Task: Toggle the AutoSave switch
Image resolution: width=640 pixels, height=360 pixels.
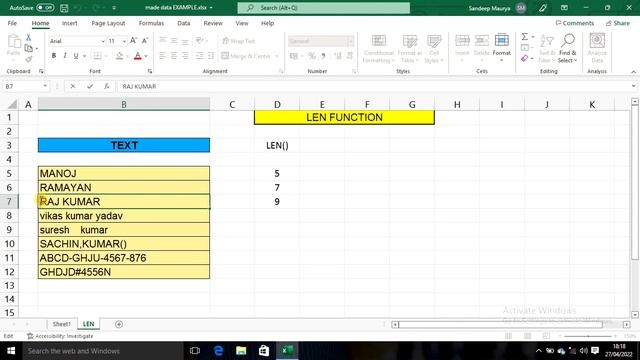Action: coord(45,8)
